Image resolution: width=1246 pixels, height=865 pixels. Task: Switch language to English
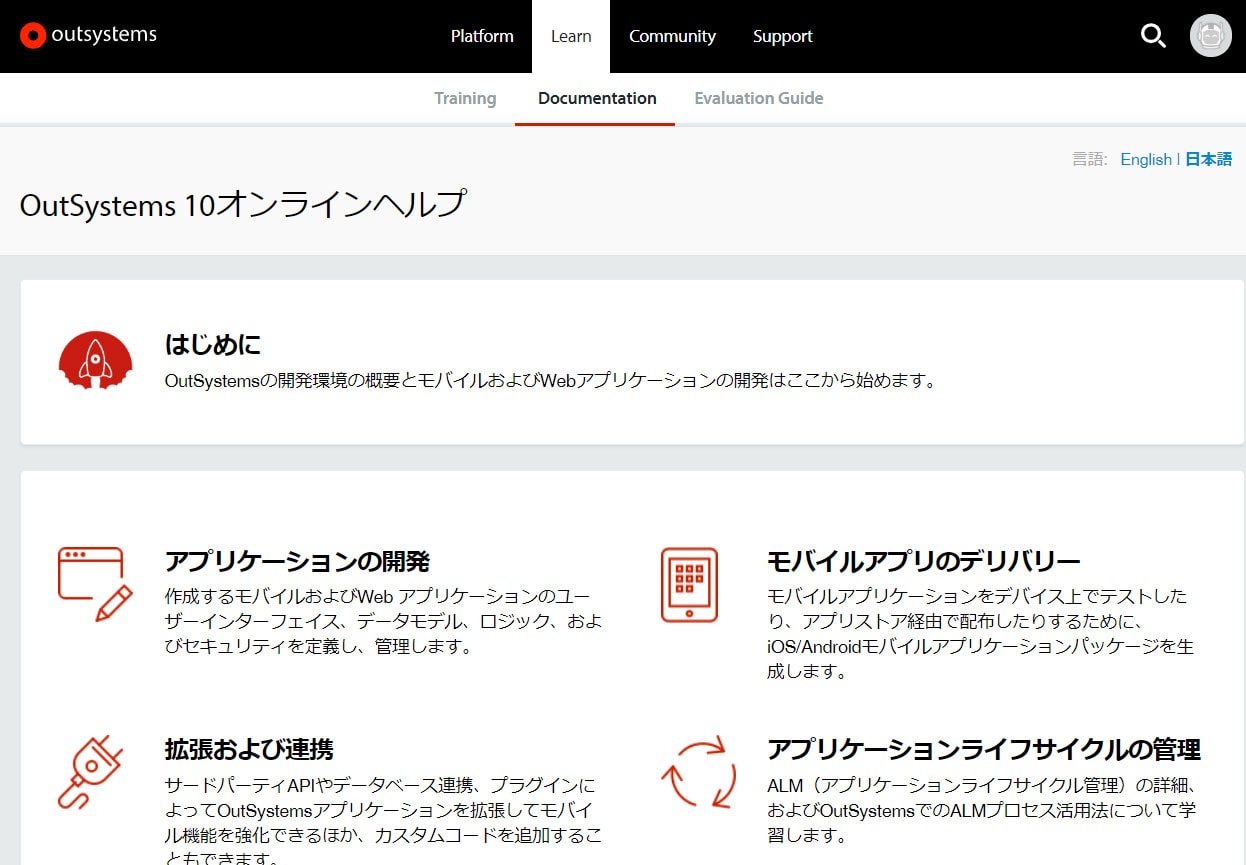tap(1146, 159)
